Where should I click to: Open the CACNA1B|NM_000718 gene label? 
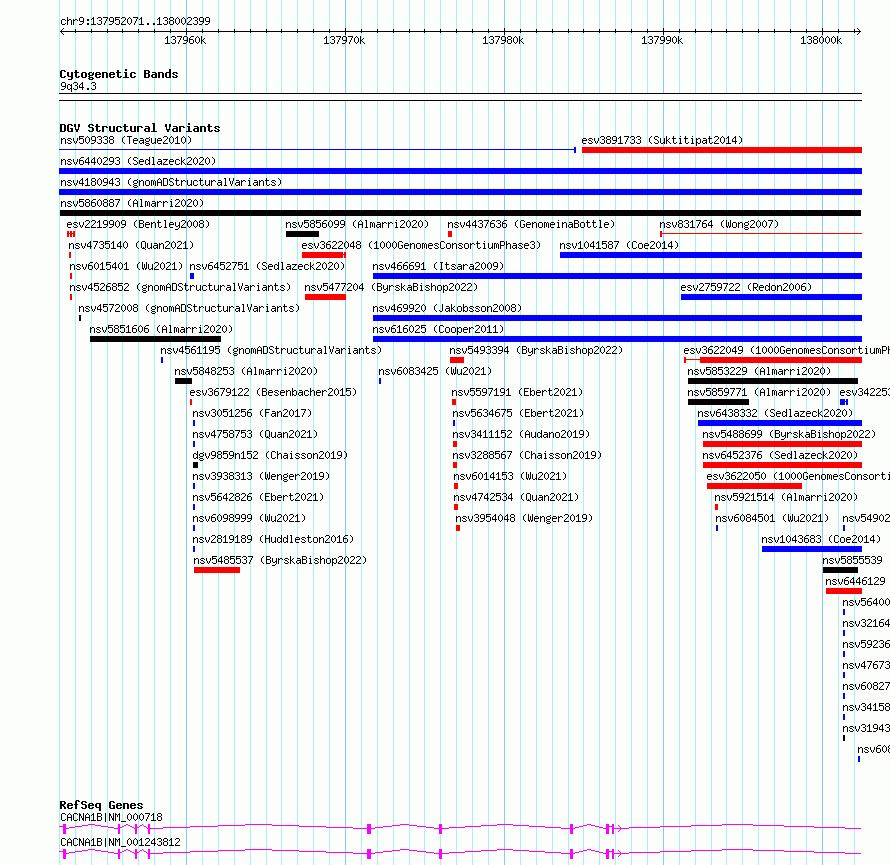111,817
